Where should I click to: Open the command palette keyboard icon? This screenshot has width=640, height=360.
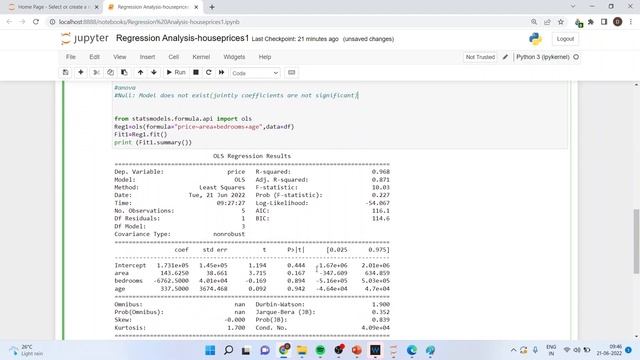pos(291,73)
